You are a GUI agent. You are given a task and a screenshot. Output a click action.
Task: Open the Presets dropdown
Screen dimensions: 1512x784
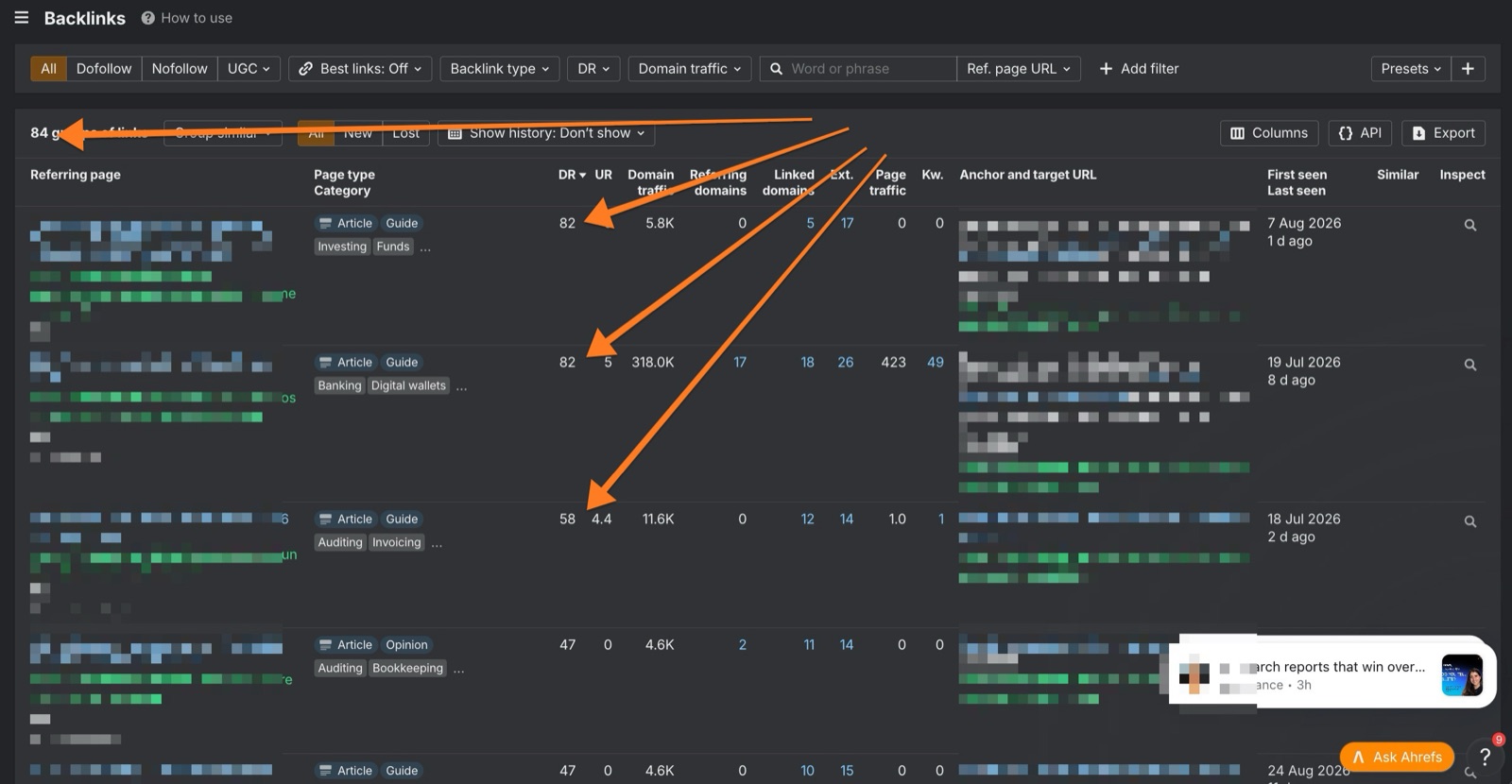point(1410,69)
